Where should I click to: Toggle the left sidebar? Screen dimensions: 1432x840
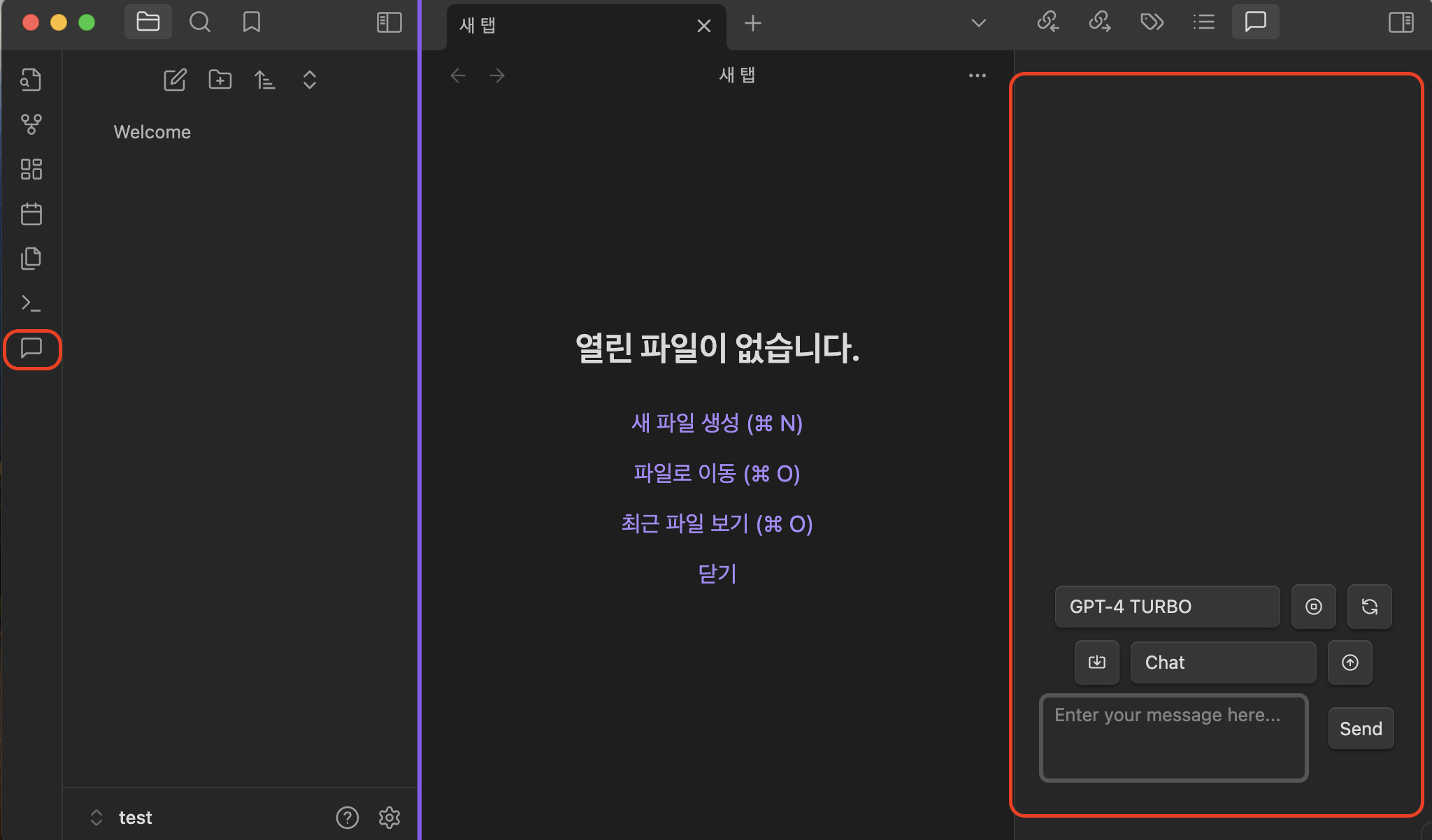(389, 22)
